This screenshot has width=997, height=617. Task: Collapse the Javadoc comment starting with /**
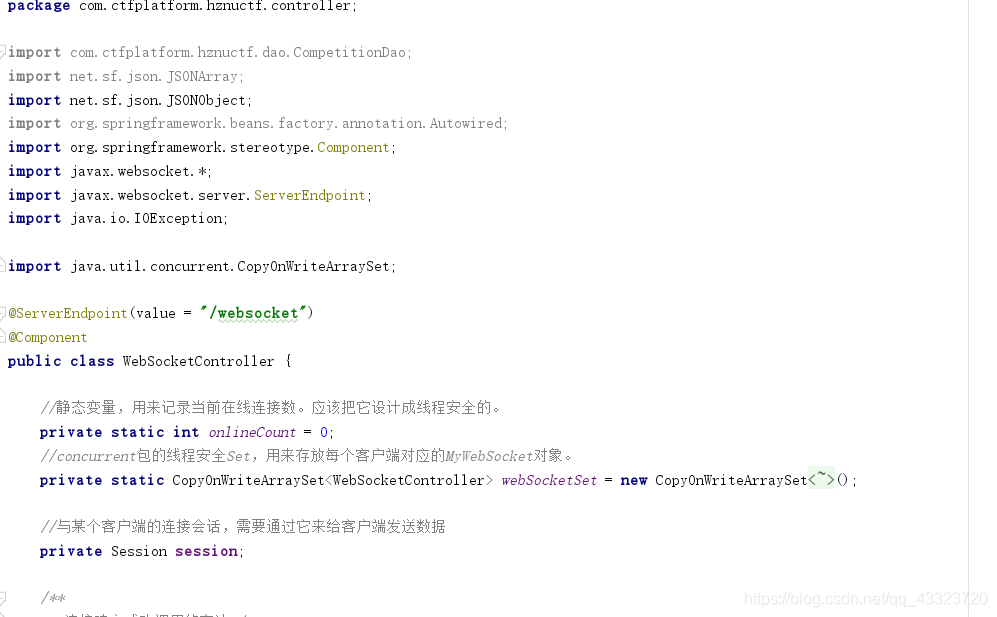[3, 598]
